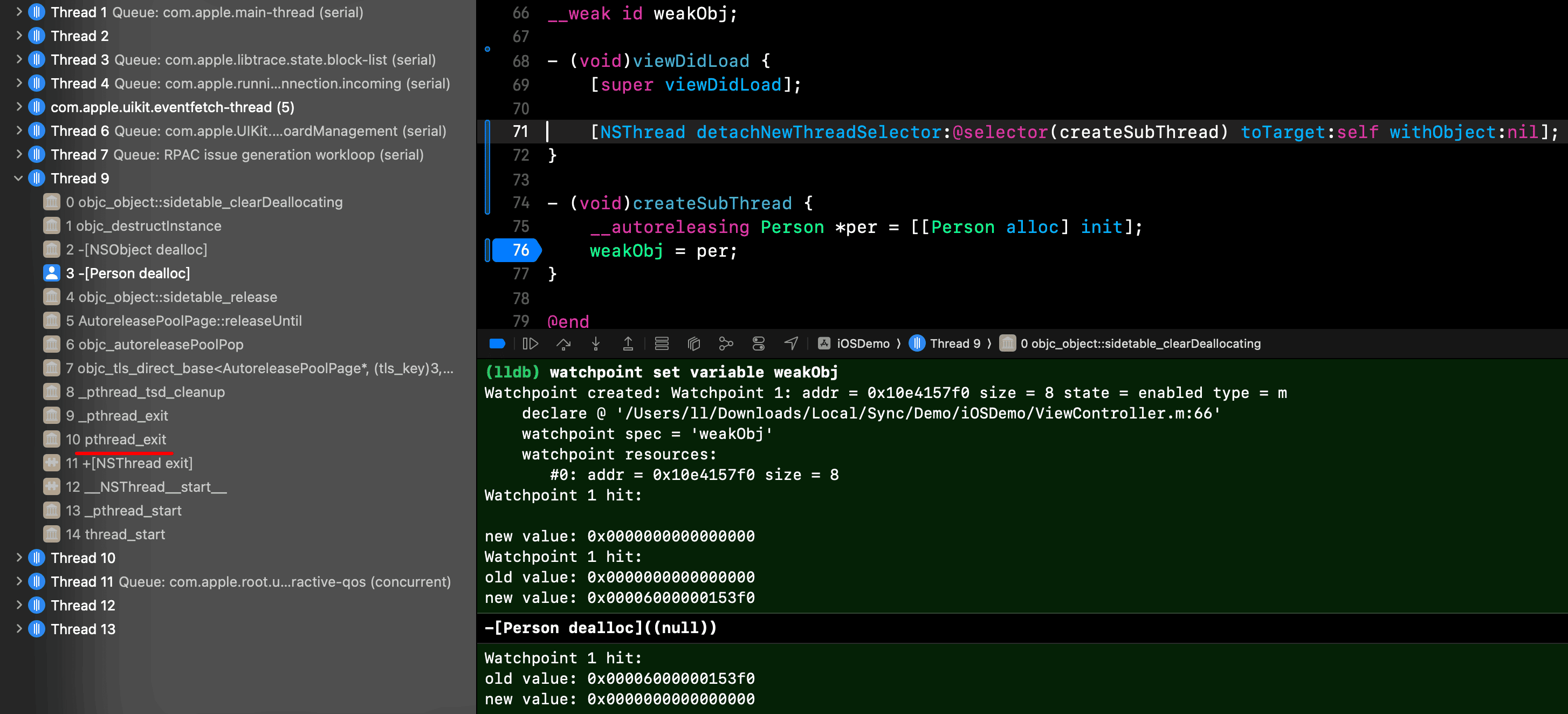Viewport: 1568px width, 714px height.
Task: Click the line 68 gutter change marker
Action: [487, 49]
